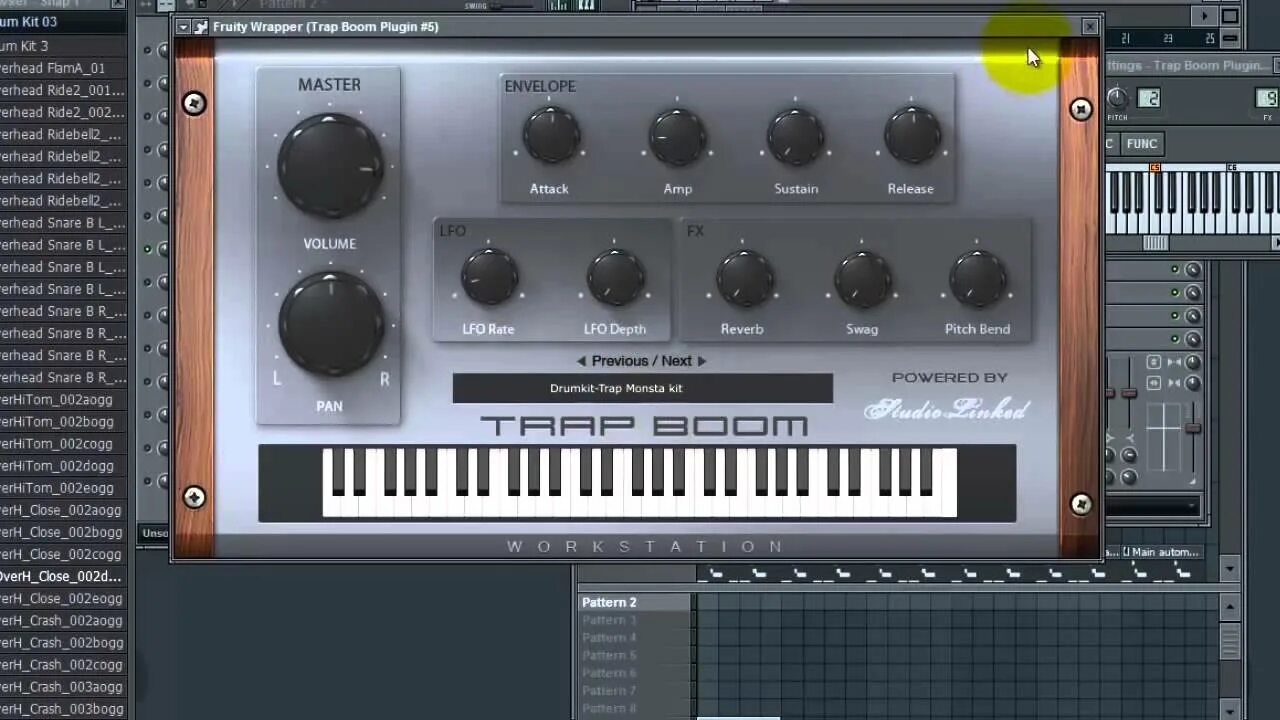Screen dimensions: 1280x720
Task: Select 'OverHiTom_002aogg' sample in browser
Action: pos(62,400)
